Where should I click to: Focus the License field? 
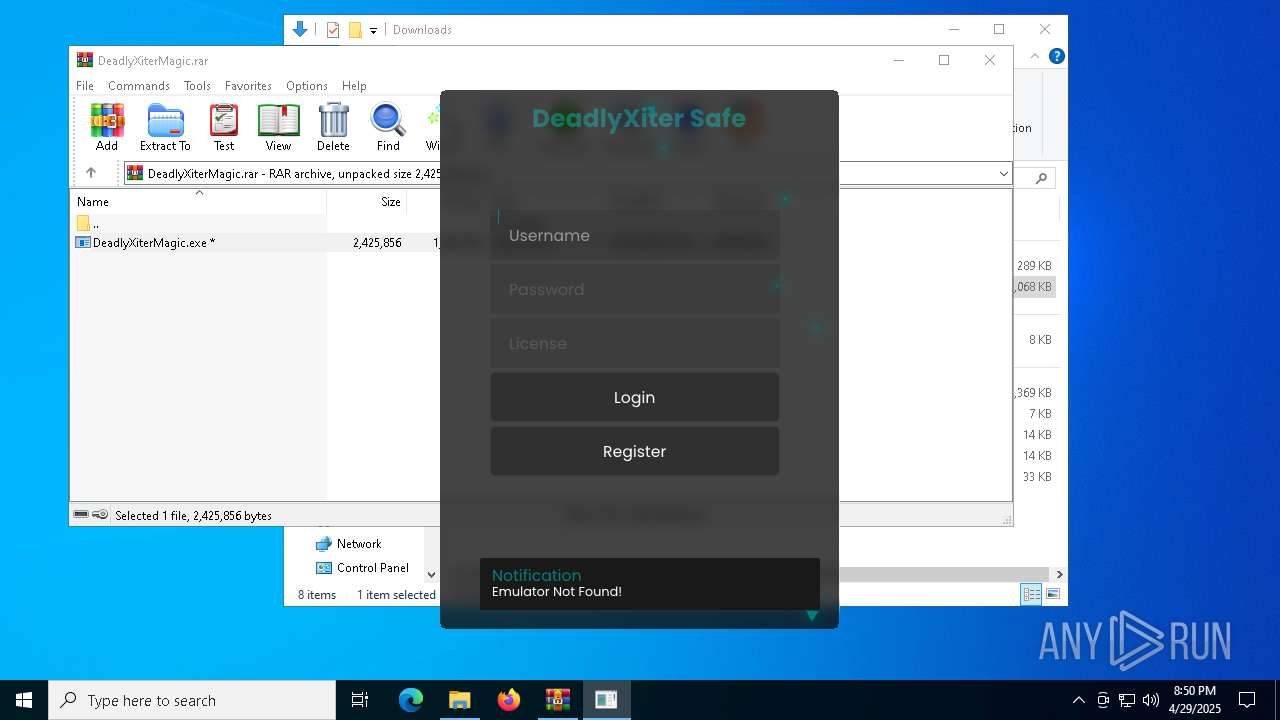point(635,344)
